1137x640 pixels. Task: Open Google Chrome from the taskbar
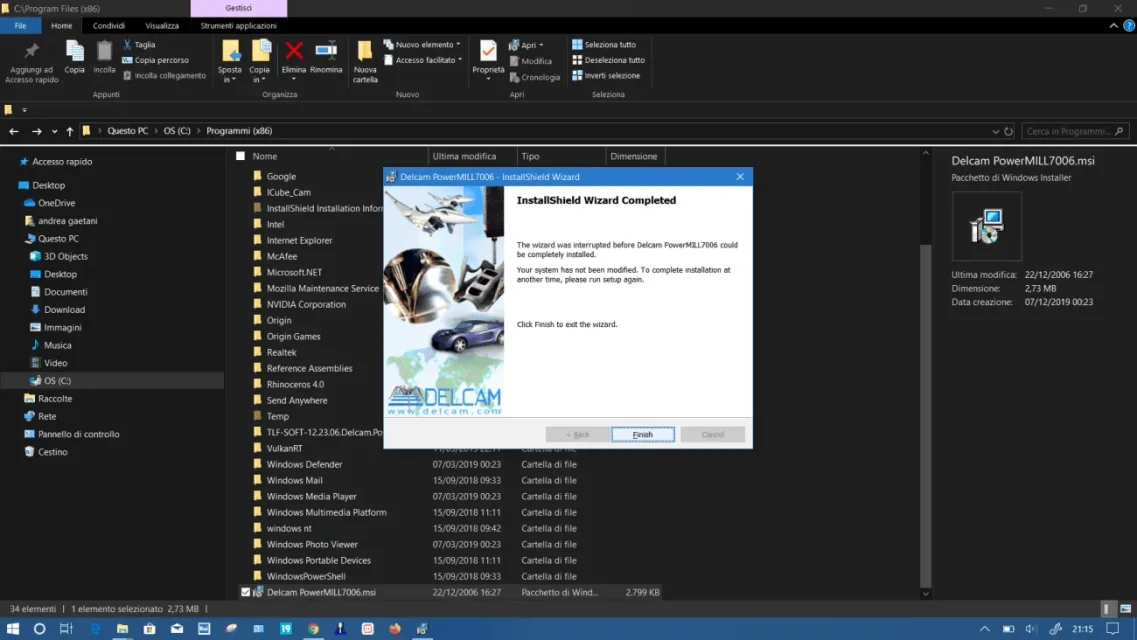coord(313,628)
